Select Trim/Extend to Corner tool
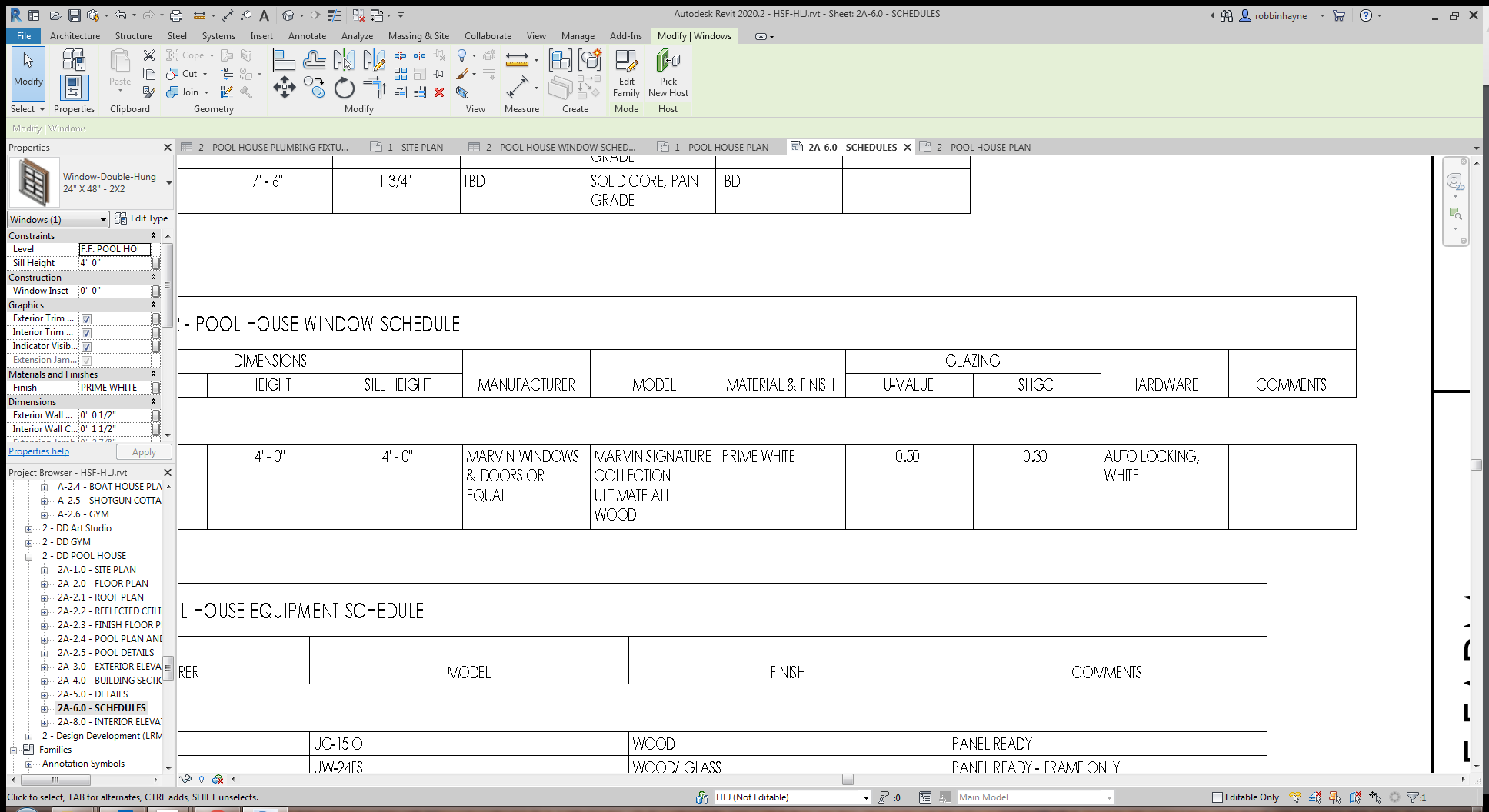This screenshot has width=1489, height=812. point(374,87)
